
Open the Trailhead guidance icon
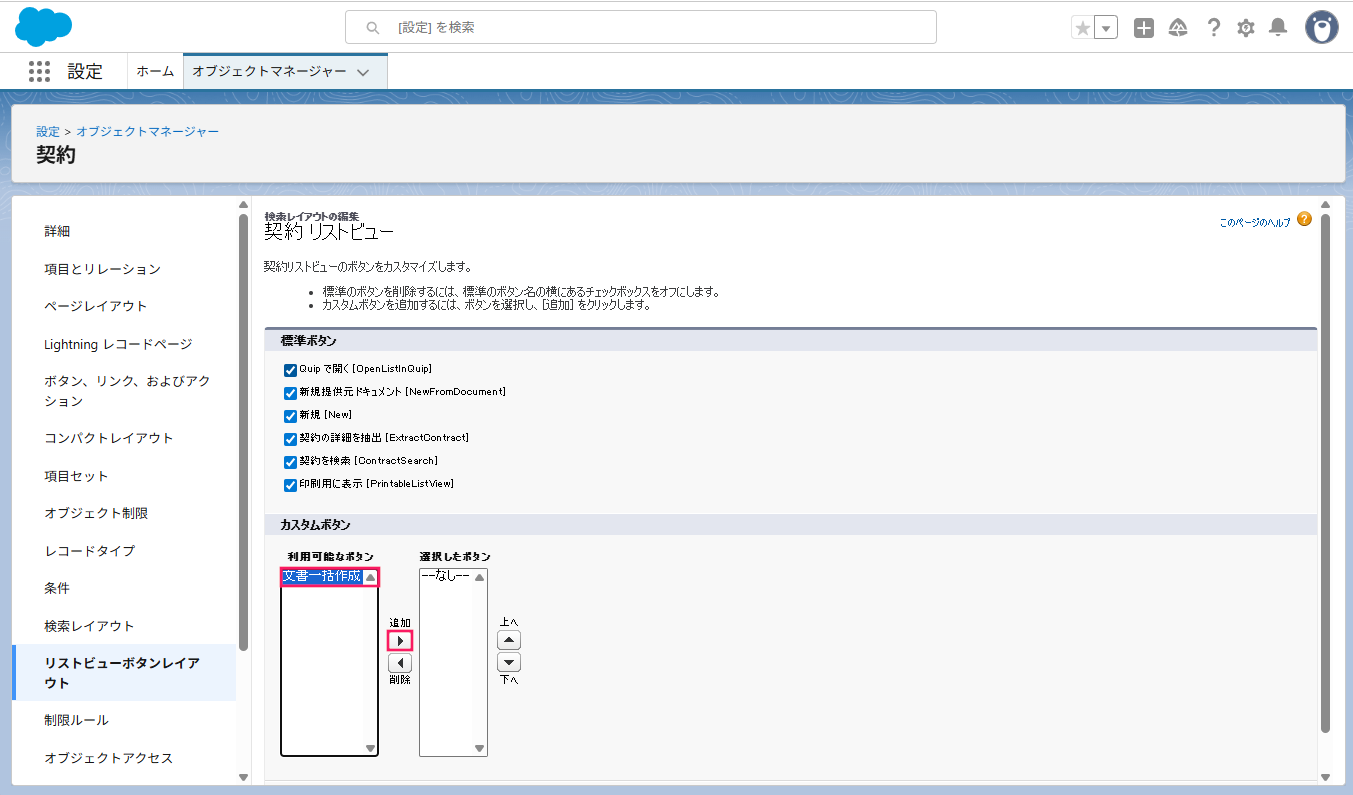(x=1178, y=28)
